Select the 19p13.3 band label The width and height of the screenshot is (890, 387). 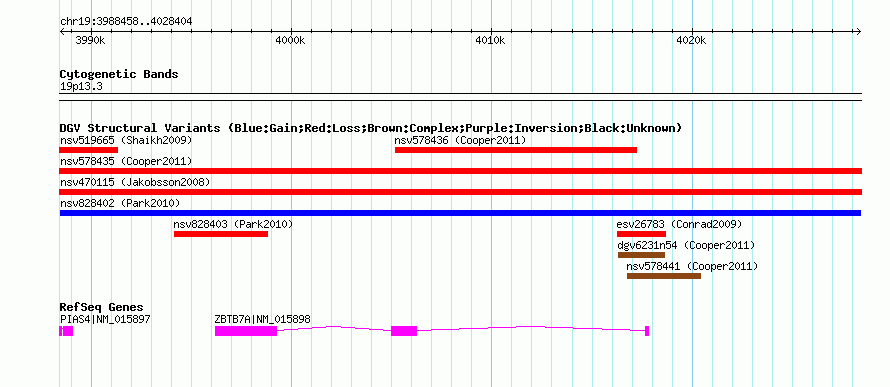[81, 87]
